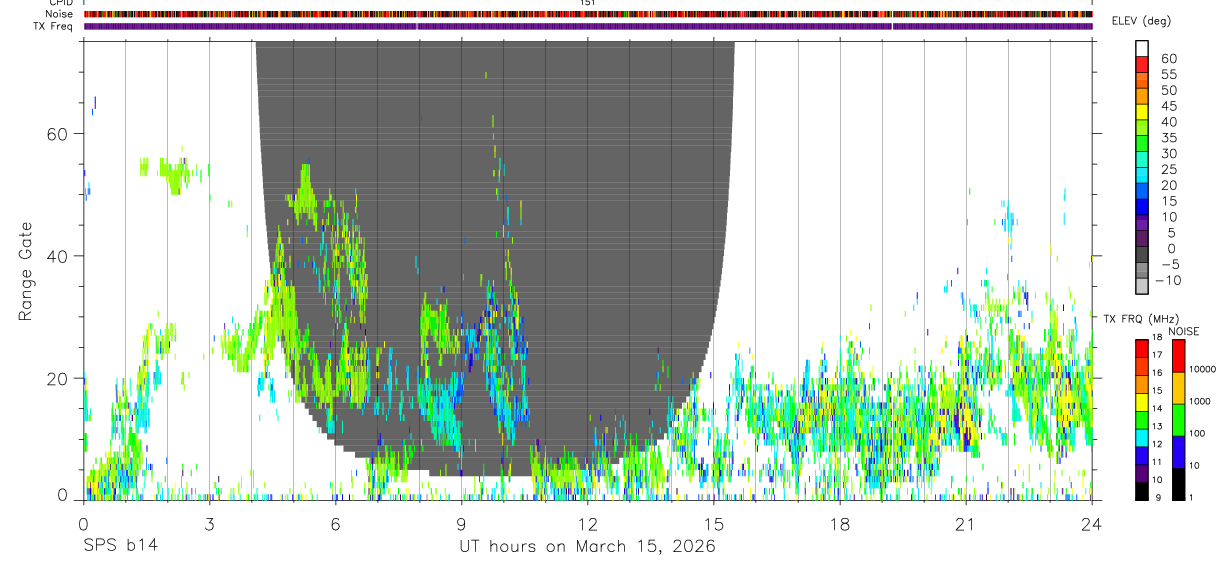Click the 'Noise' row label at top left
The width and height of the screenshot is (1228, 567).
pyautogui.click(x=59, y=14)
